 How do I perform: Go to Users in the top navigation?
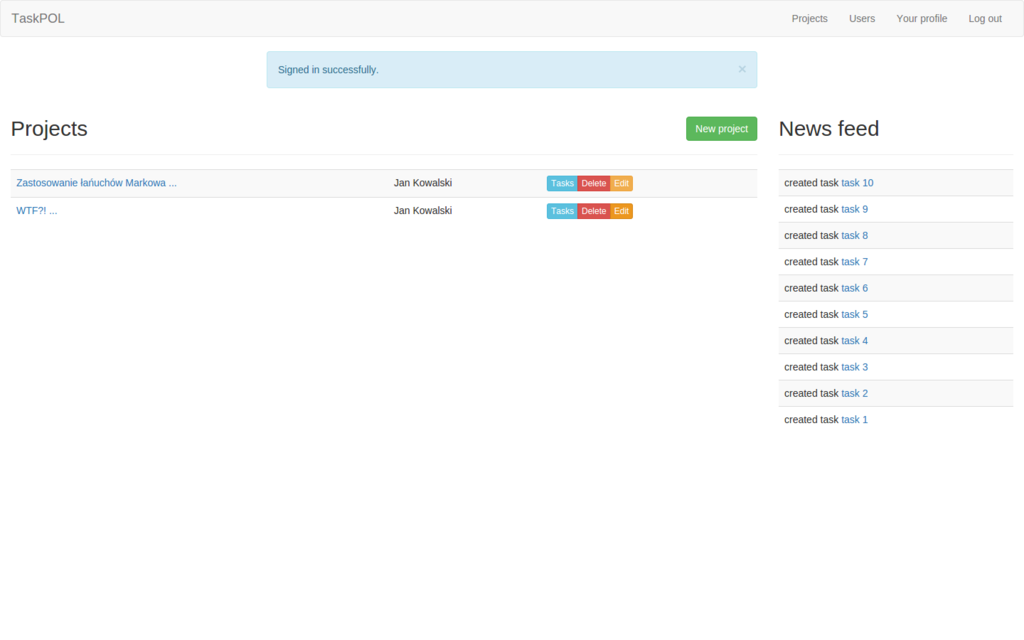861,18
